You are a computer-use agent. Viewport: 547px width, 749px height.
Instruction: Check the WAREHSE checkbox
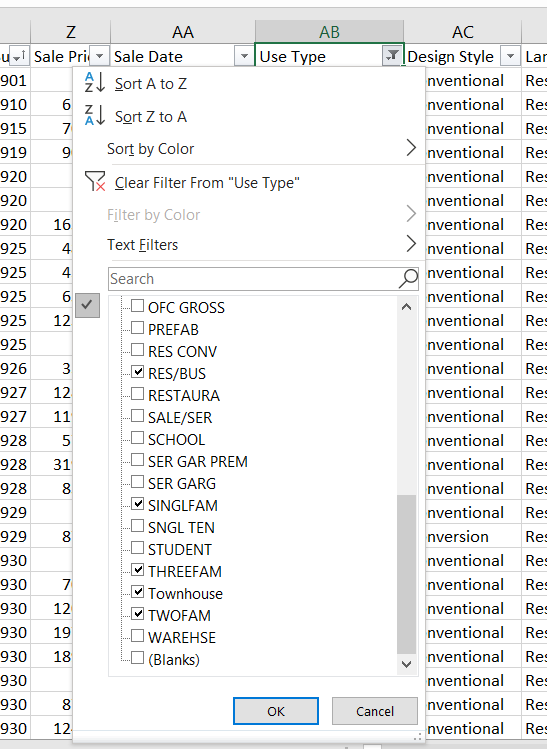[138, 636]
